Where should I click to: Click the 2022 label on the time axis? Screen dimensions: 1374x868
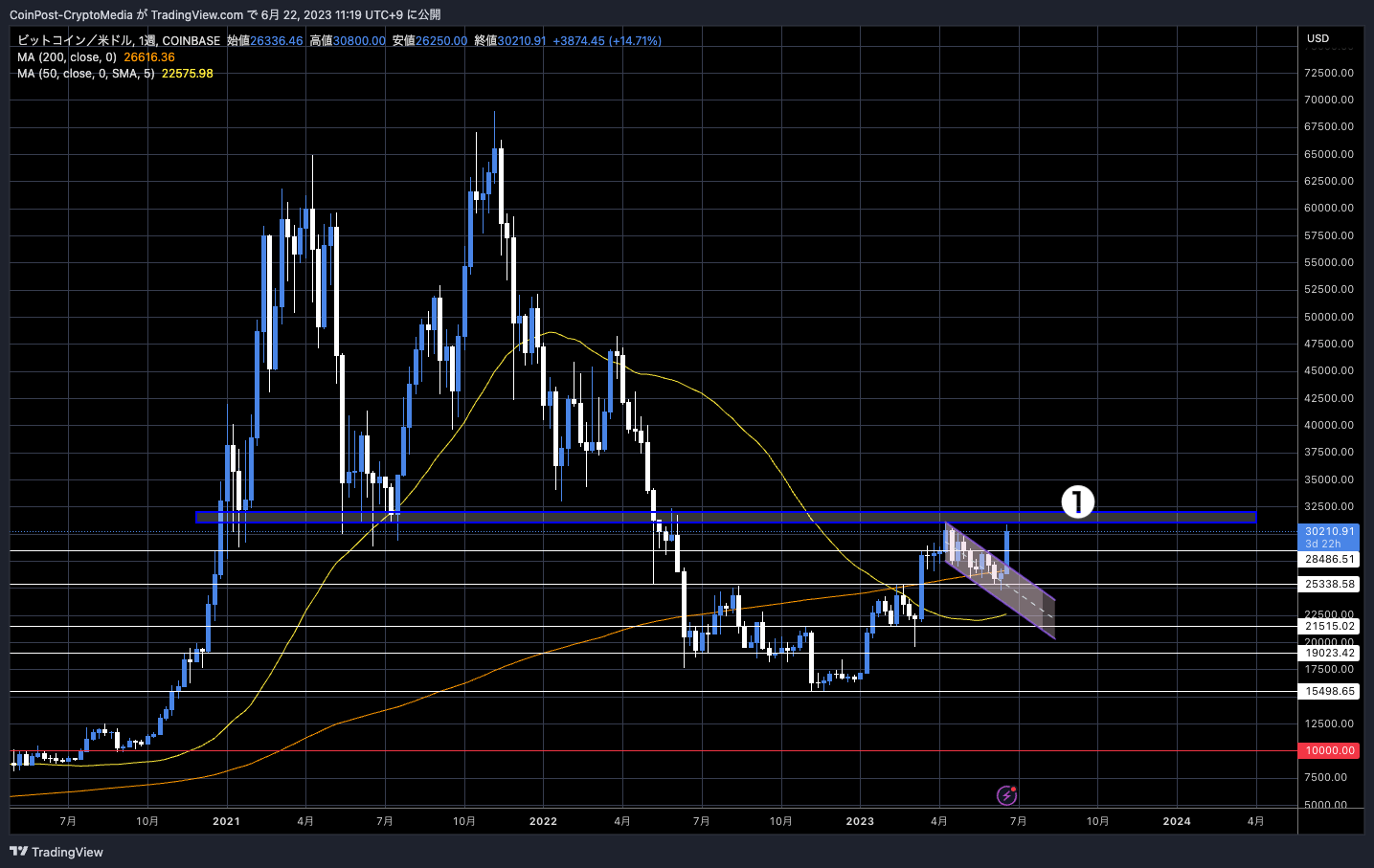click(543, 821)
